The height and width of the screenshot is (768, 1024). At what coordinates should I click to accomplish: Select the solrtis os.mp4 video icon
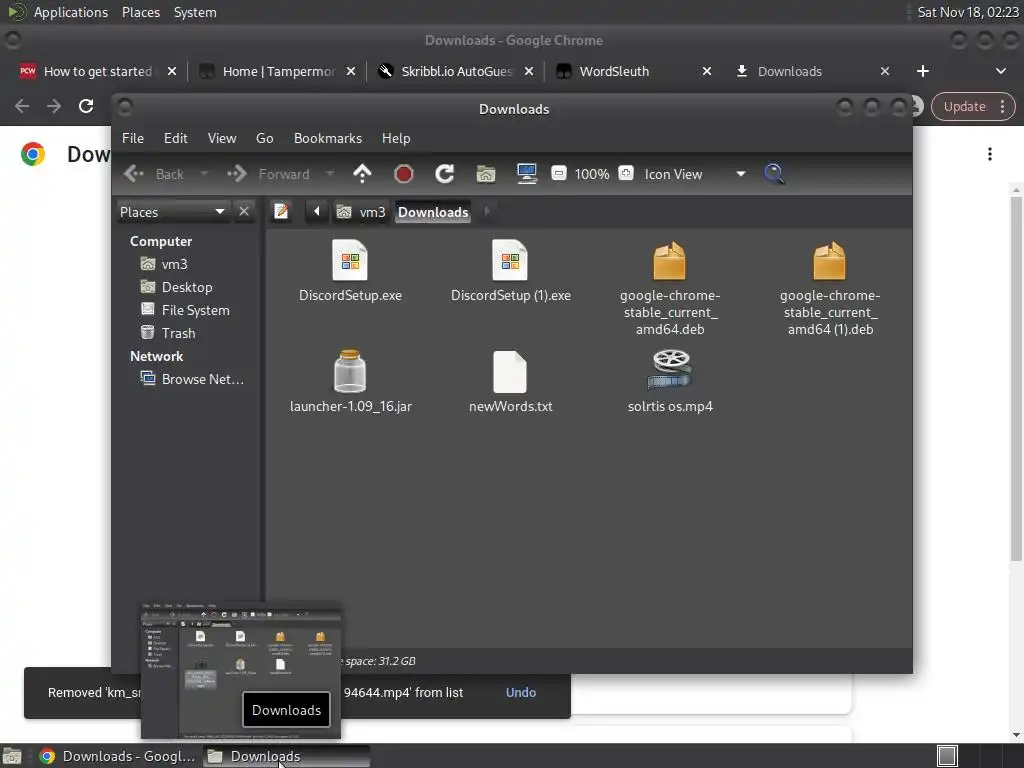pyautogui.click(x=670, y=370)
